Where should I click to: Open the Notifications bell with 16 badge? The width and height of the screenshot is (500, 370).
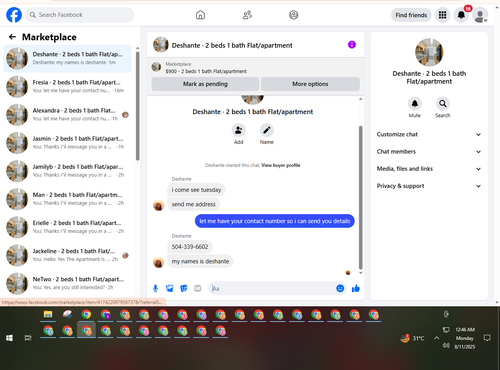461,15
